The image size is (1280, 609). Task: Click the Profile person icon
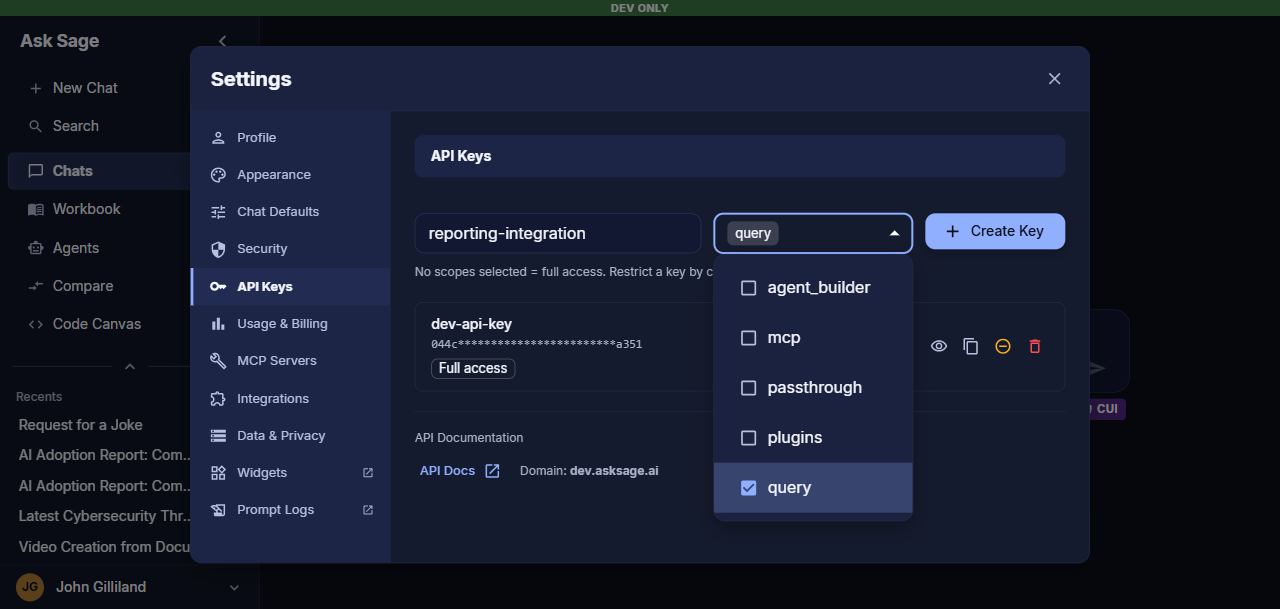click(x=218, y=138)
